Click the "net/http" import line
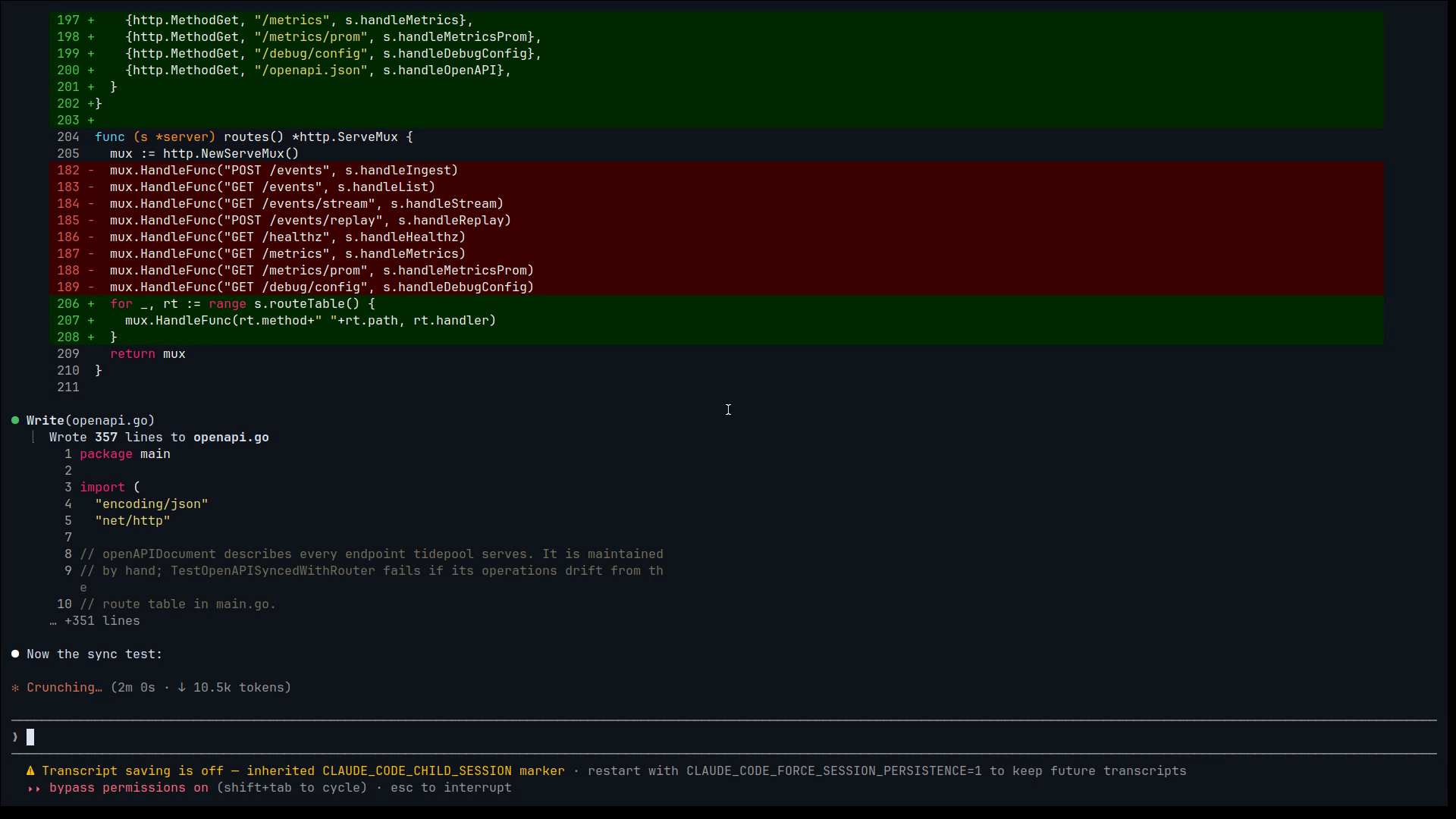Viewport: 1456px width, 819px height. pos(133,521)
